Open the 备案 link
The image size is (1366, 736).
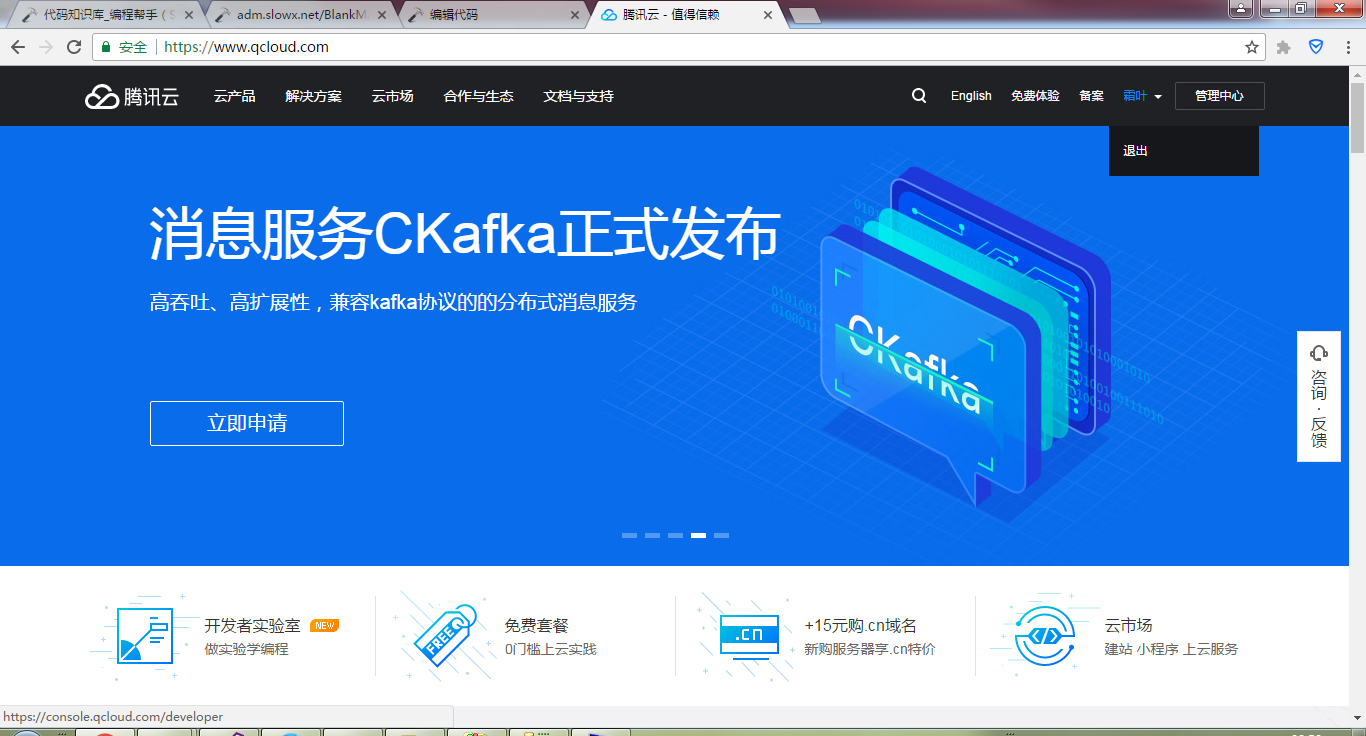pos(1092,96)
